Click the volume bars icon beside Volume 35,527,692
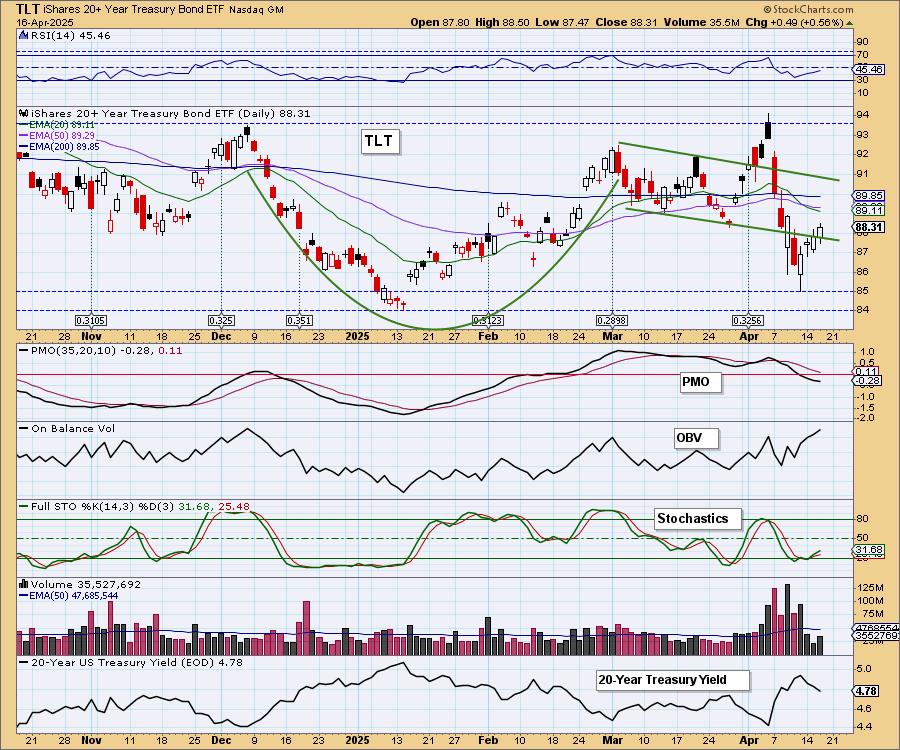This screenshot has height=750, width=900. tap(24, 584)
